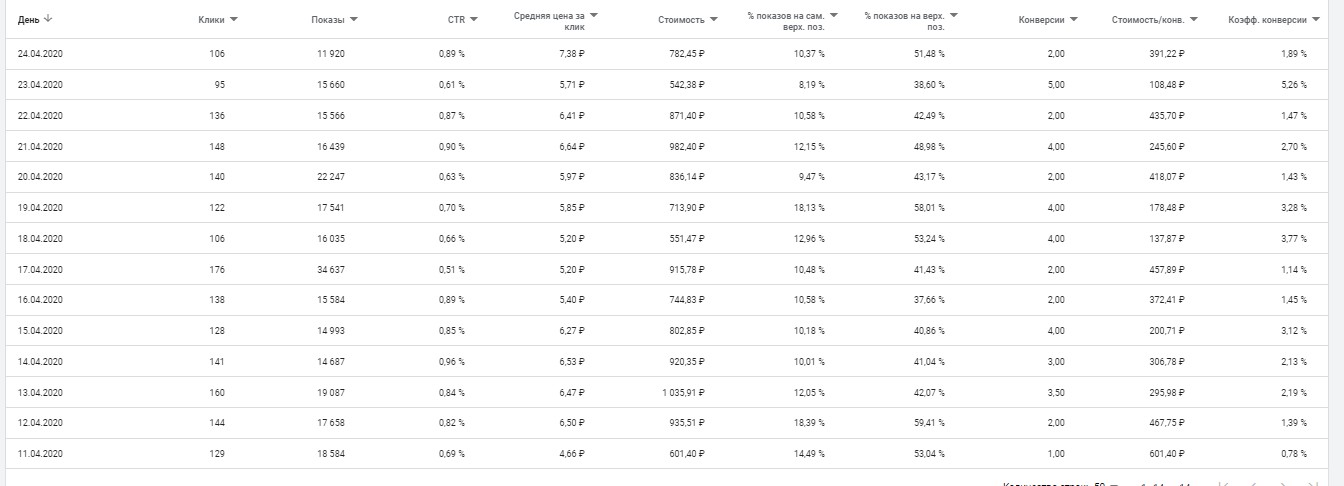Image resolution: width=1344 pixels, height=486 pixels.
Task: Click arrow beside % показов на верх. поз.
Action: (x=954, y=15)
